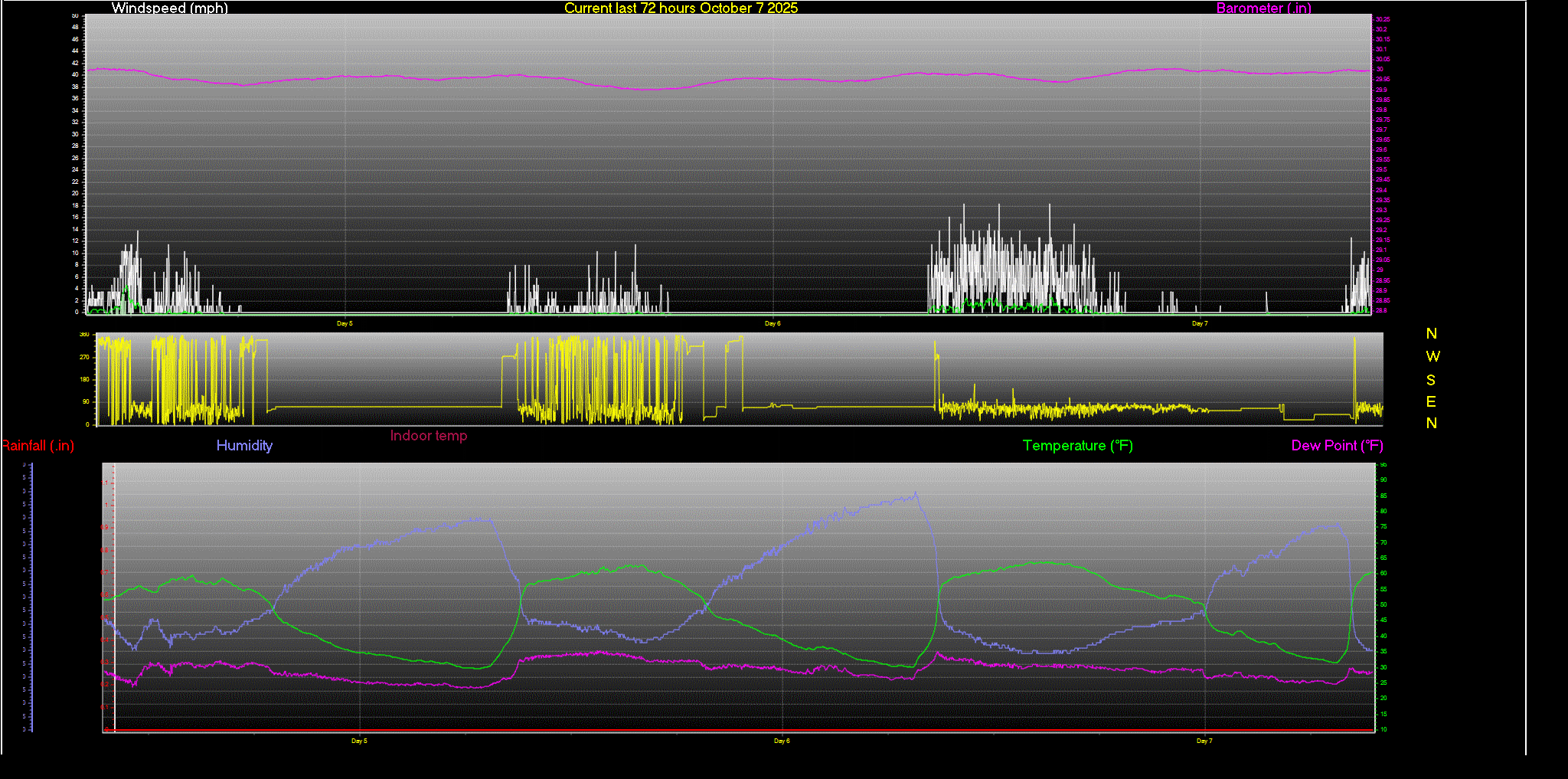Click the 180 tick on wind direction axis
Viewport: 1568px width, 779px height.
(x=84, y=379)
